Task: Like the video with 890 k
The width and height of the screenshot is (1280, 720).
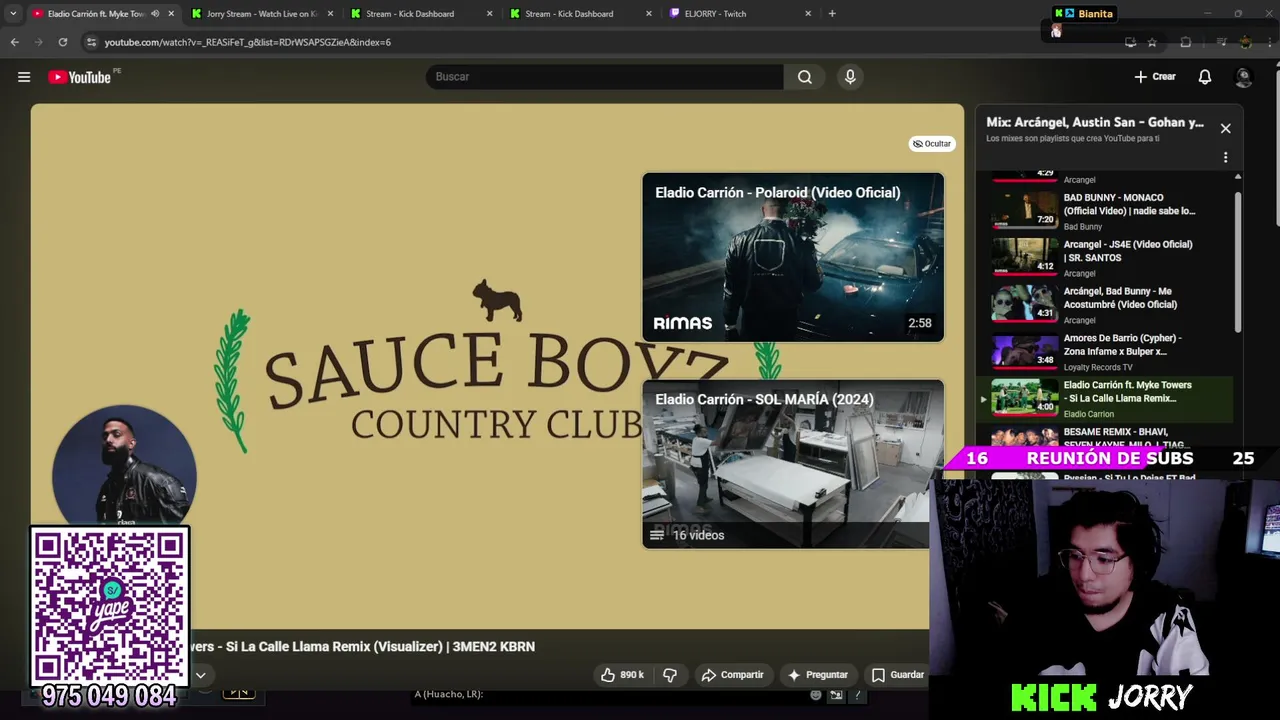Action: click(x=622, y=675)
